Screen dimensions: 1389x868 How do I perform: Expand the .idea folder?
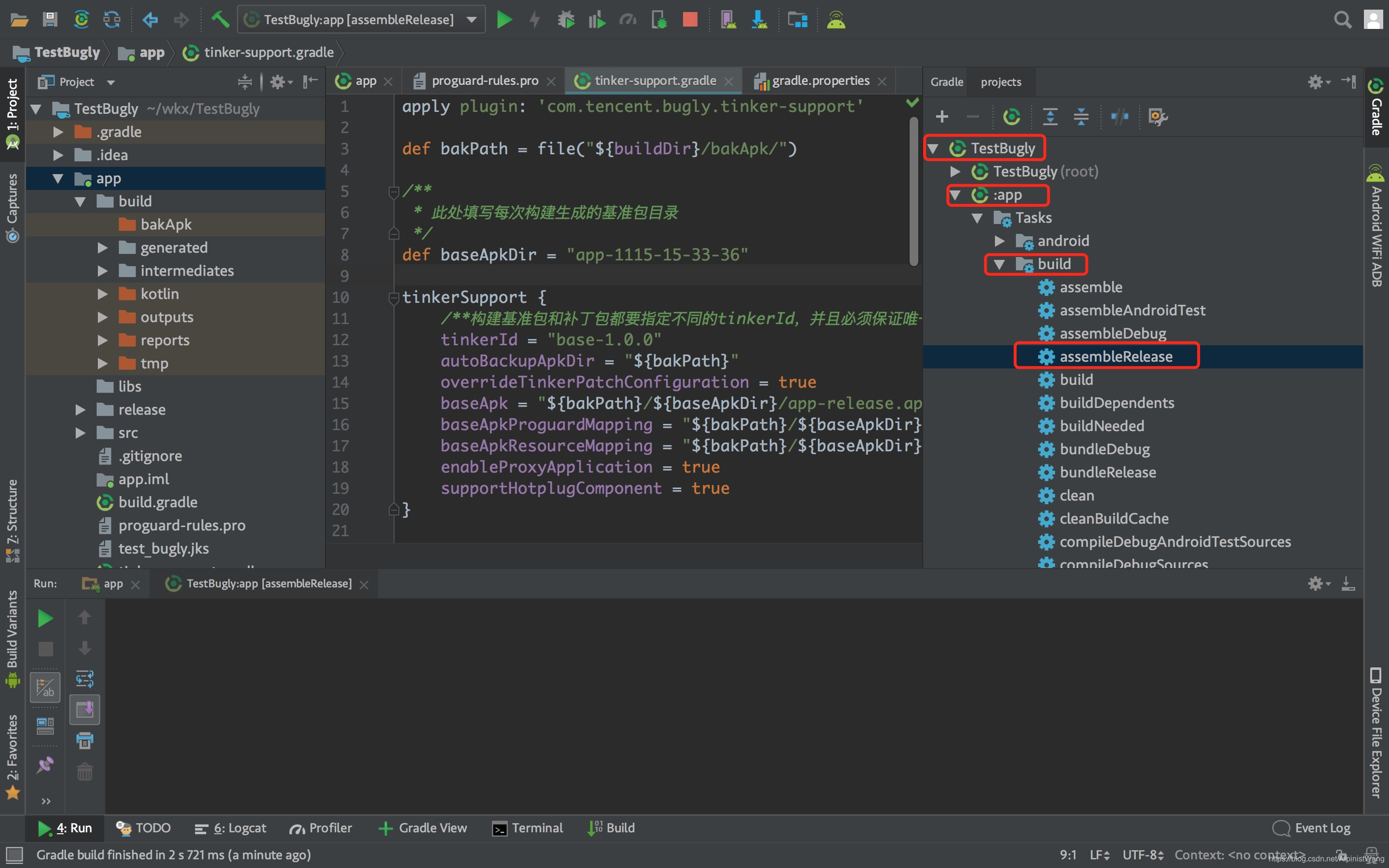click(58, 155)
